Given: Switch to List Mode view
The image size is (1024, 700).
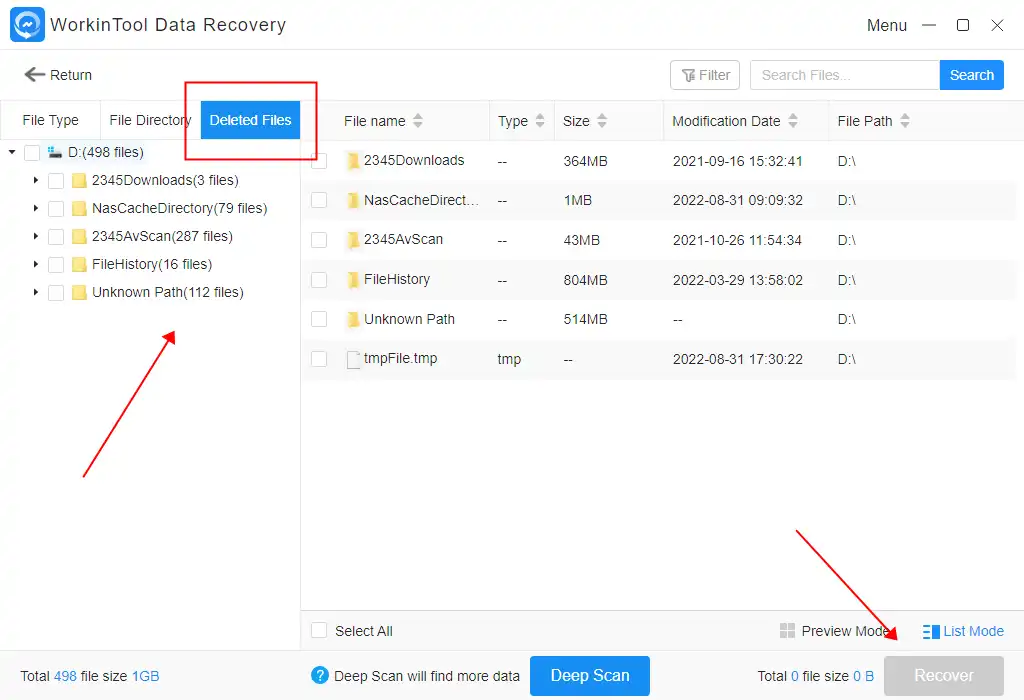Looking at the screenshot, I should 963,631.
